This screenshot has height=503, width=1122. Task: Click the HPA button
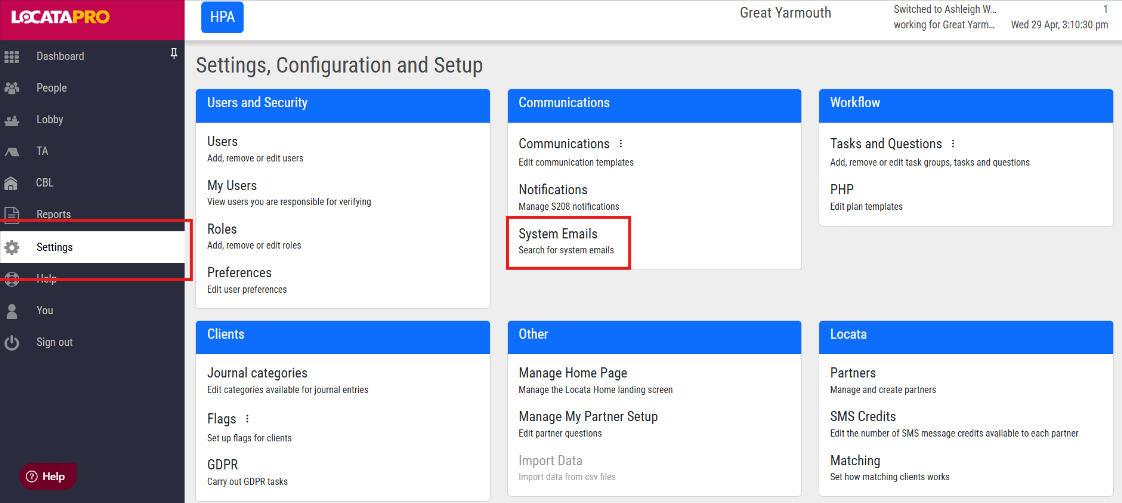223,17
